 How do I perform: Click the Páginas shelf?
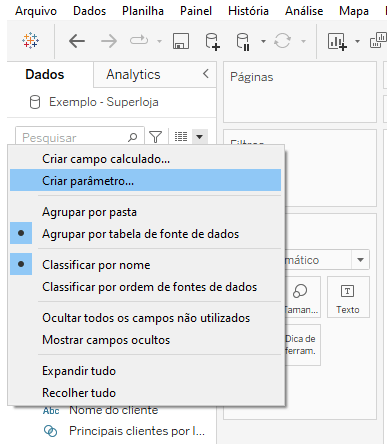tap(300, 92)
